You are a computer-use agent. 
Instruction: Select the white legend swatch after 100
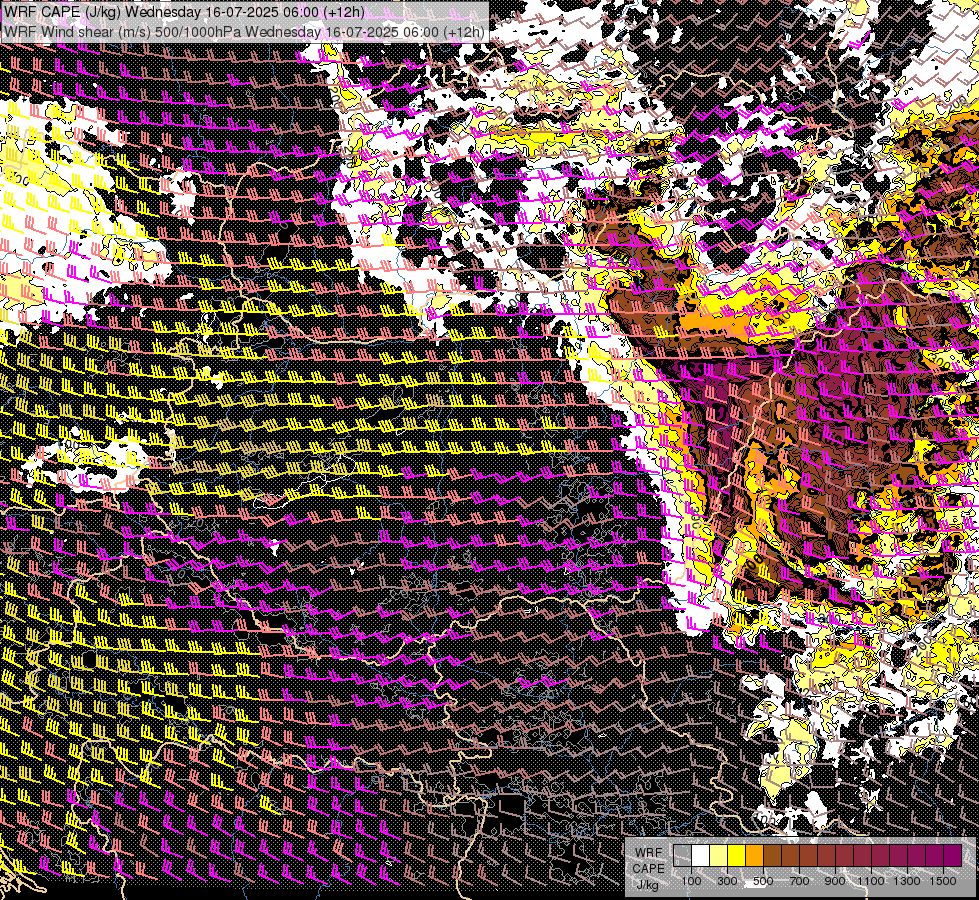(x=701, y=856)
